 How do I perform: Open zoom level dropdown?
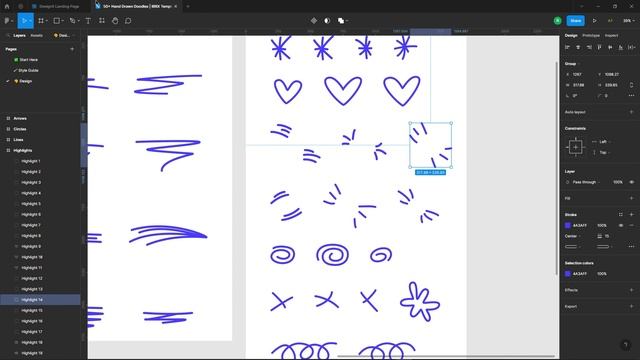pos(628,21)
